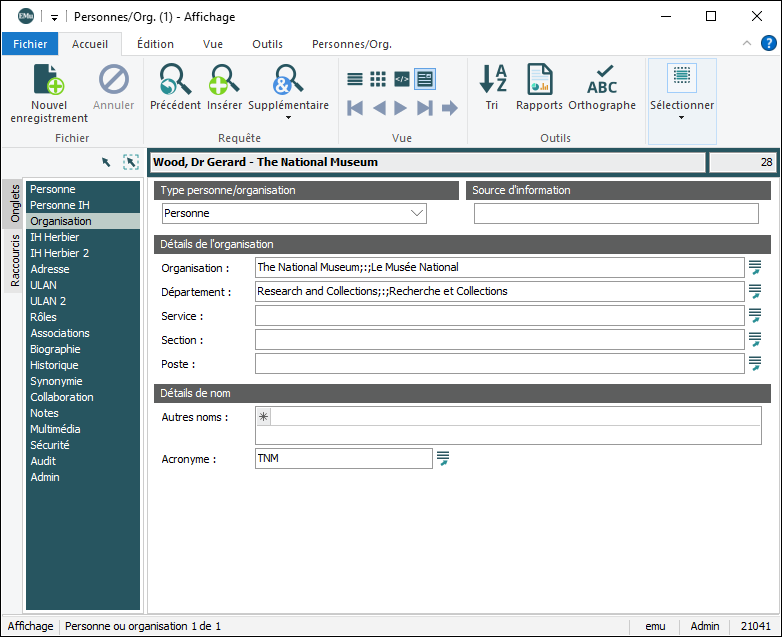The width and height of the screenshot is (782, 637).
Task: Click the Service input field
Action: point(499,316)
